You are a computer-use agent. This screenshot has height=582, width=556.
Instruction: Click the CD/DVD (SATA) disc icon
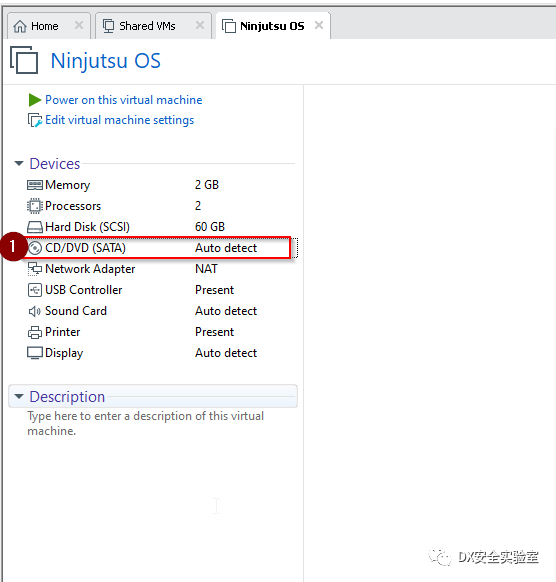tap(35, 248)
